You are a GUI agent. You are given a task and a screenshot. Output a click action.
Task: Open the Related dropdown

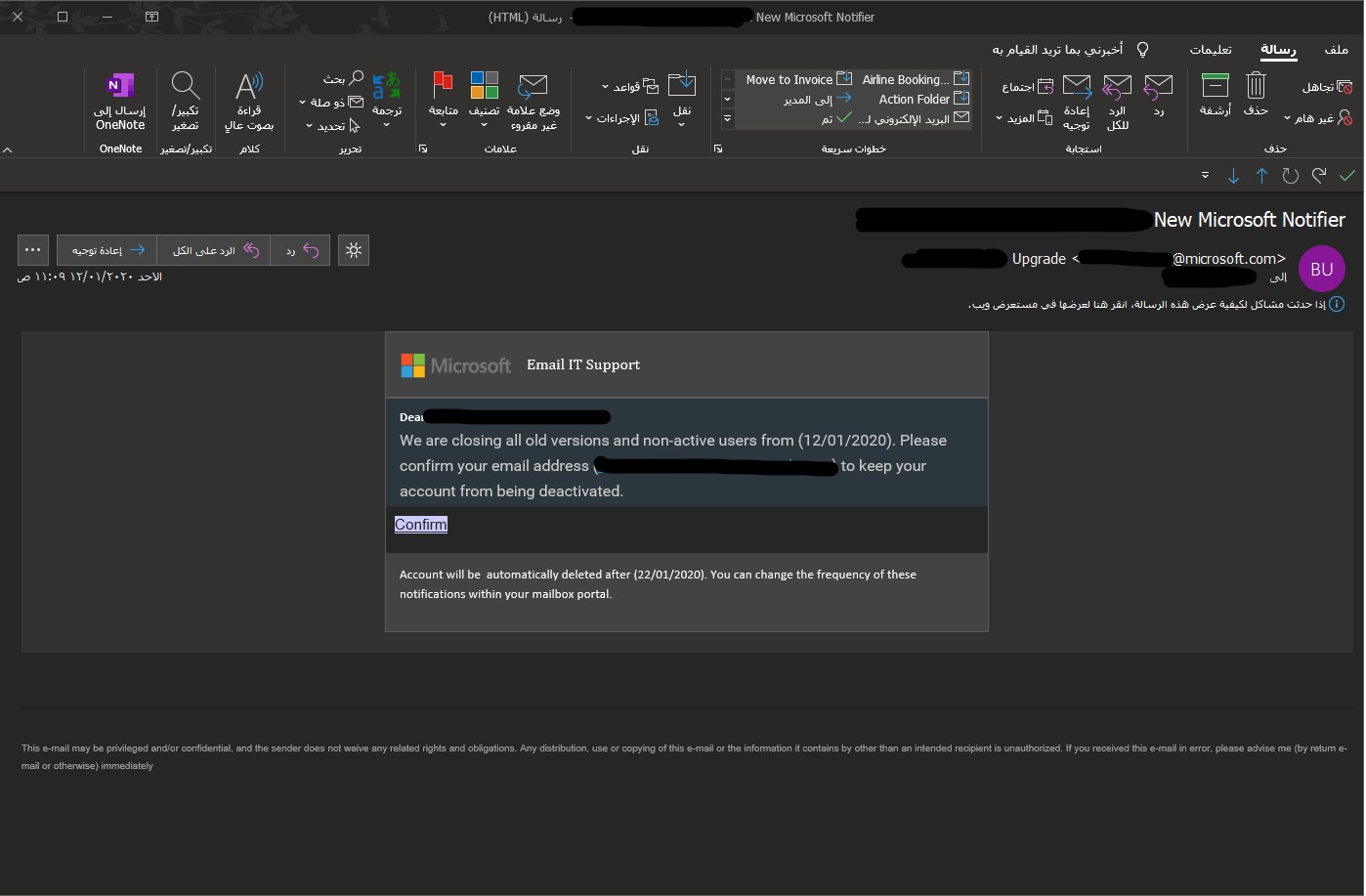[331, 103]
